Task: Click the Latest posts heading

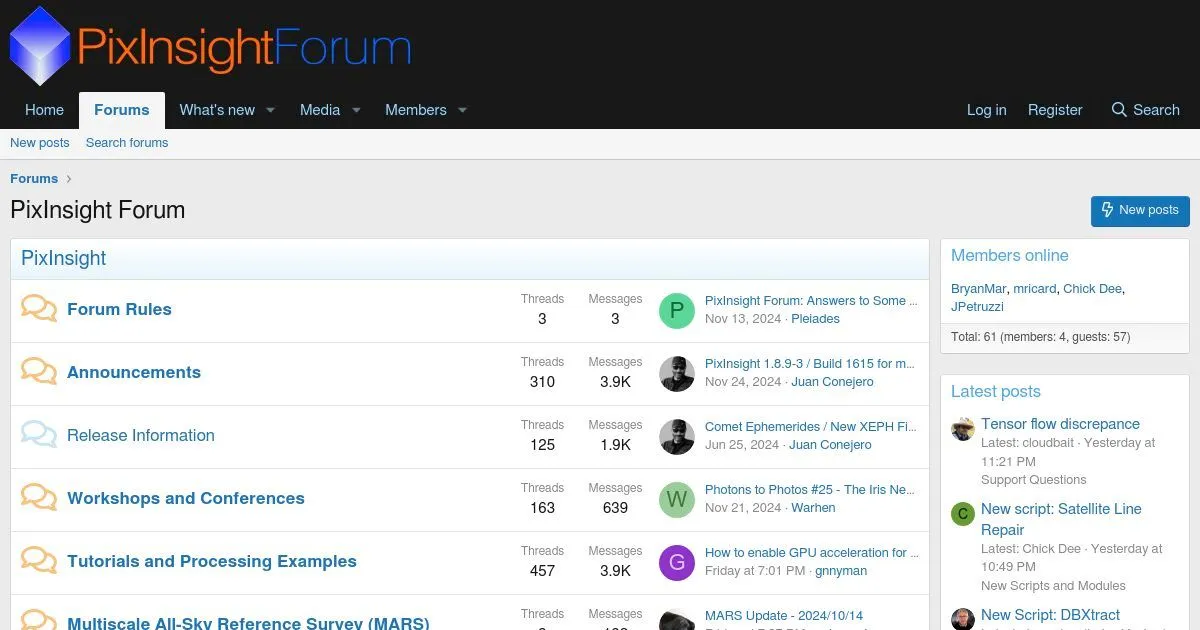Action: pyautogui.click(x=996, y=391)
